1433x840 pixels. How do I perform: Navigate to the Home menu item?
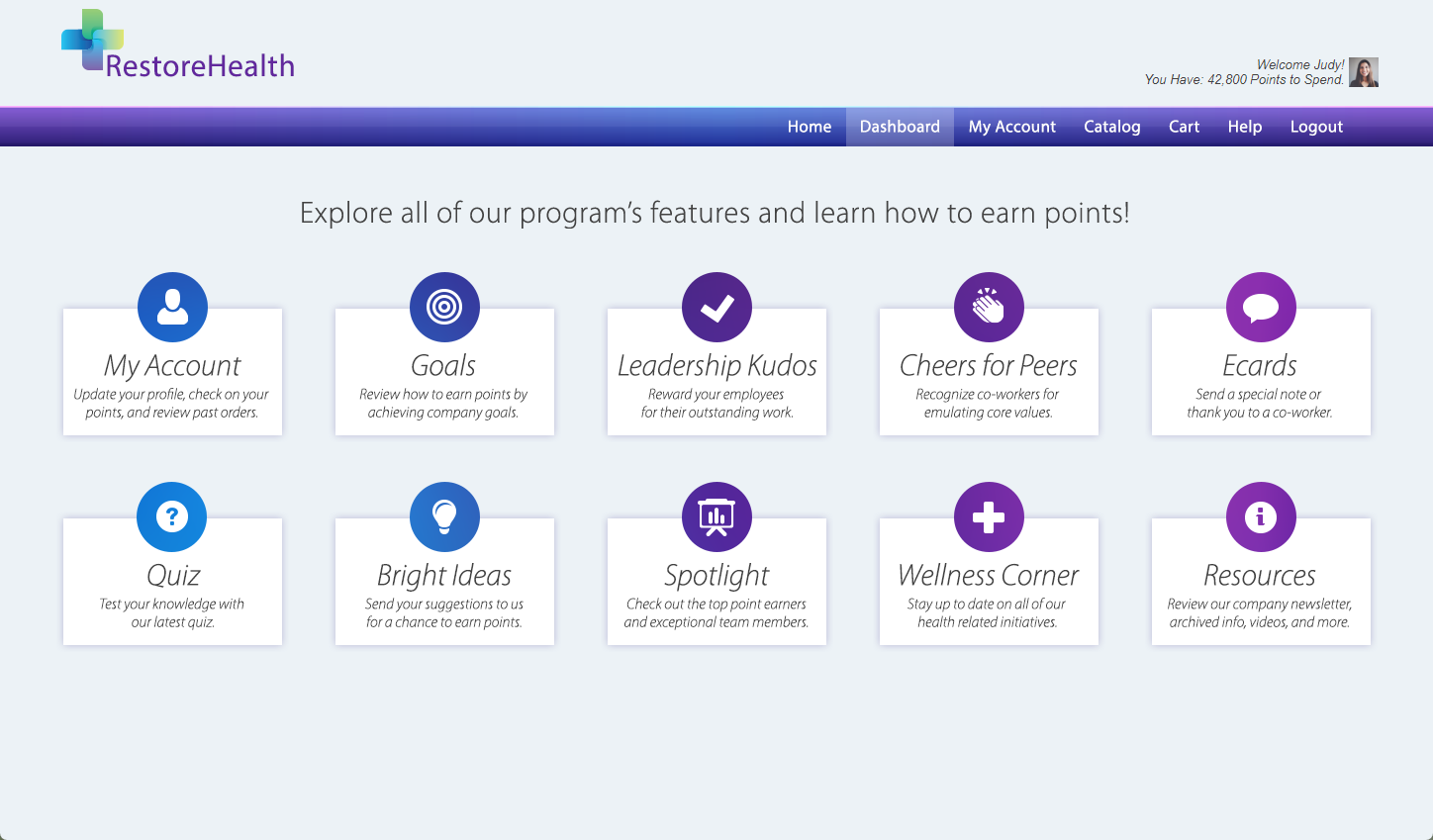[810, 126]
